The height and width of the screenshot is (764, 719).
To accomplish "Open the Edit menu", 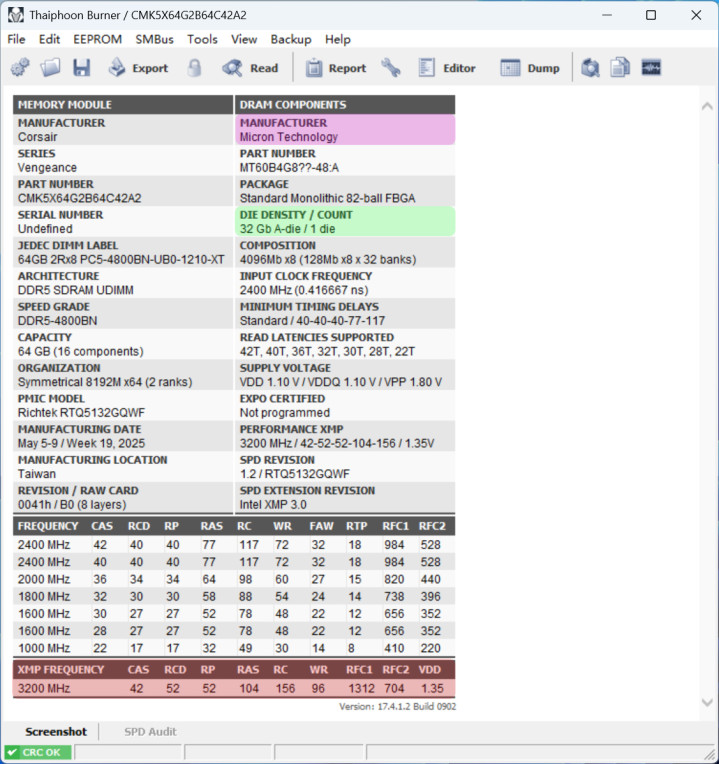I will [49, 39].
